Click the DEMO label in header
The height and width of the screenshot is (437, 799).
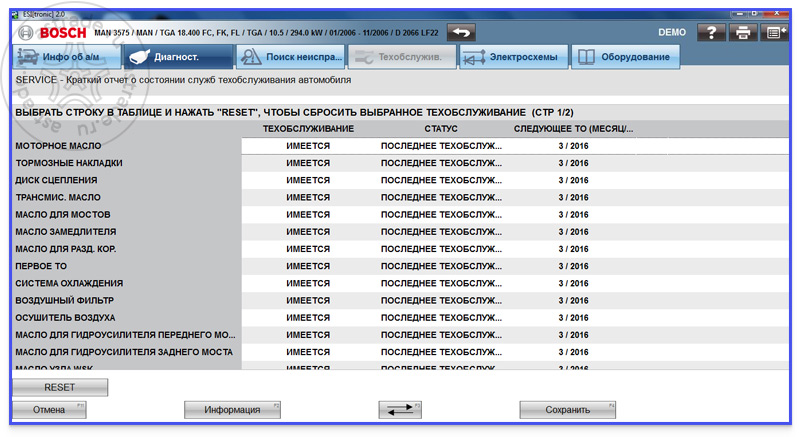pos(672,33)
